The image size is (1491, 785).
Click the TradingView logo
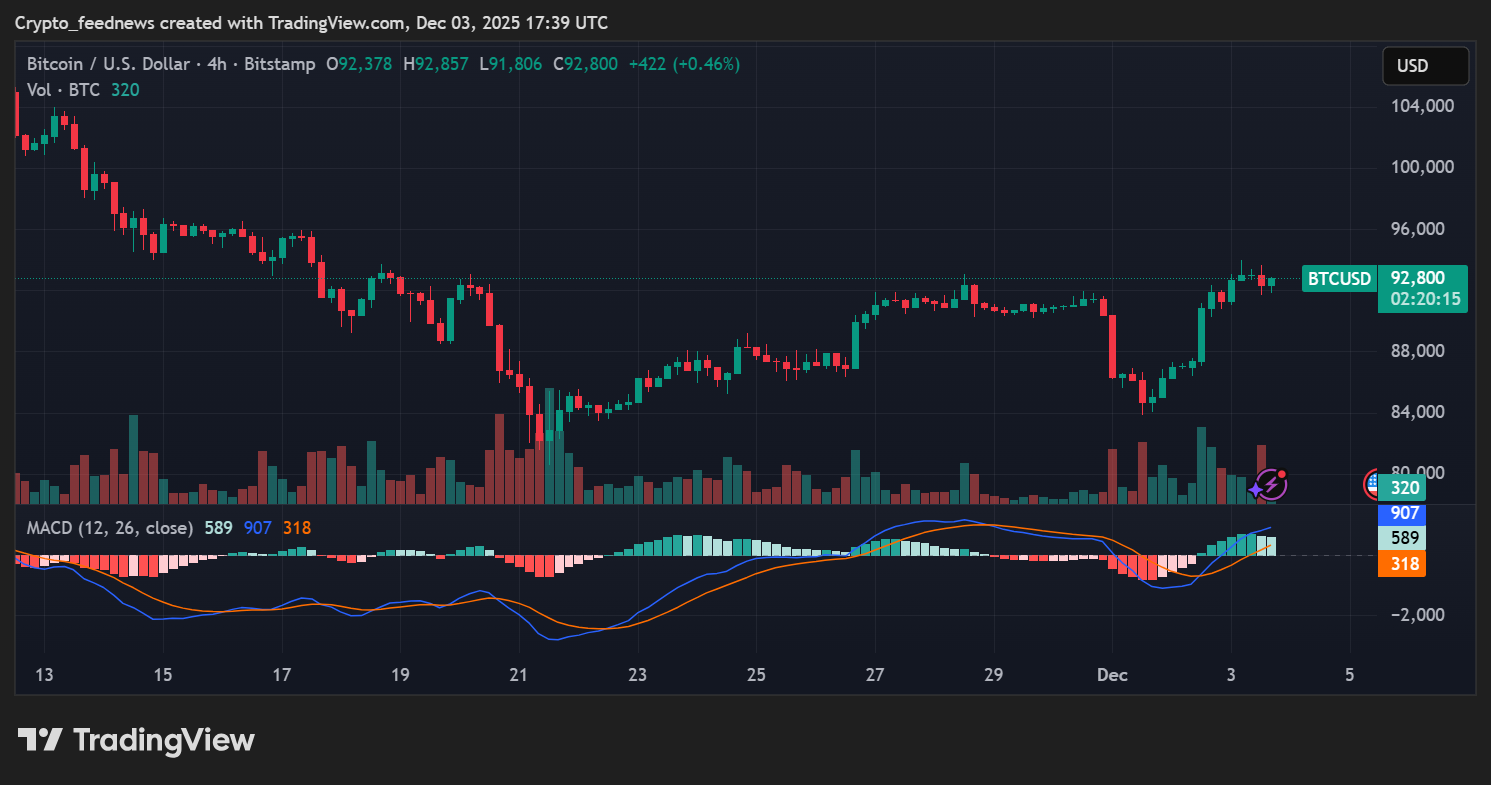[x=136, y=740]
